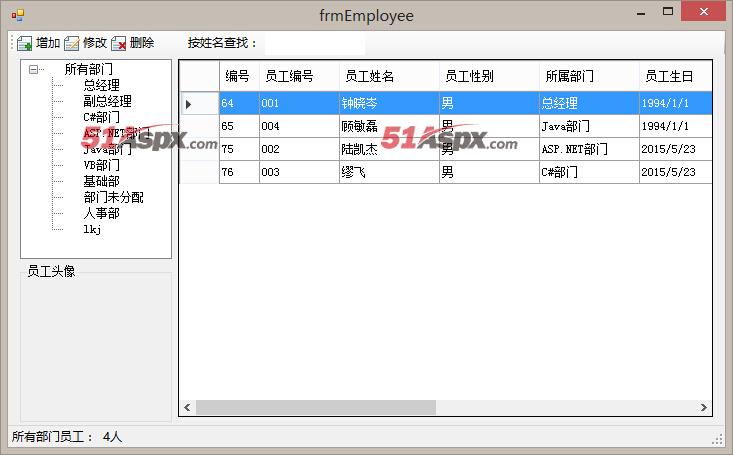Close the frmEmployee window
The height and width of the screenshot is (455, 733).
tap(704, 12)
